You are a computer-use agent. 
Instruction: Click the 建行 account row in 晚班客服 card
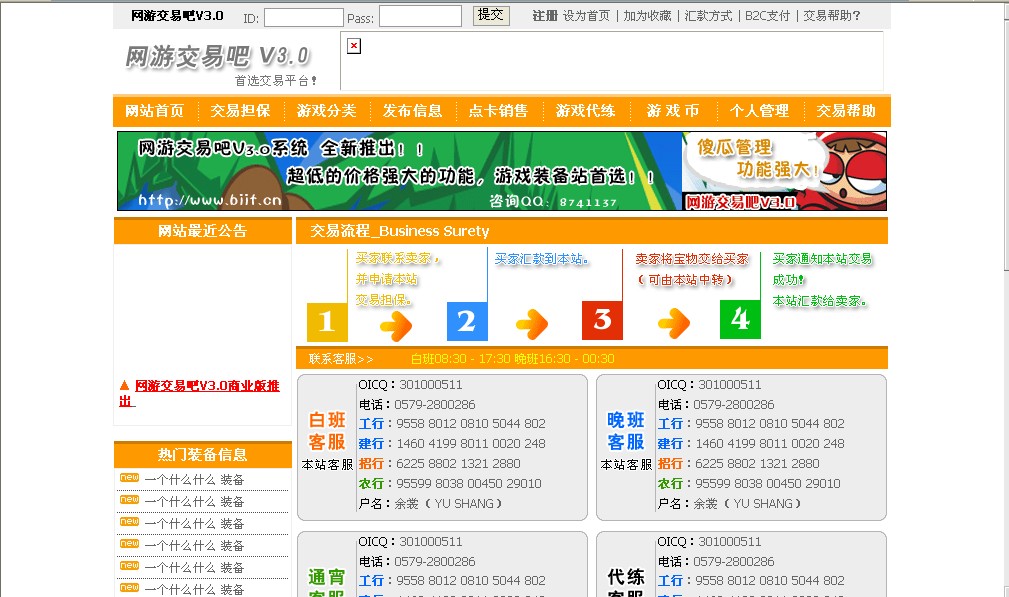[751, 444]
